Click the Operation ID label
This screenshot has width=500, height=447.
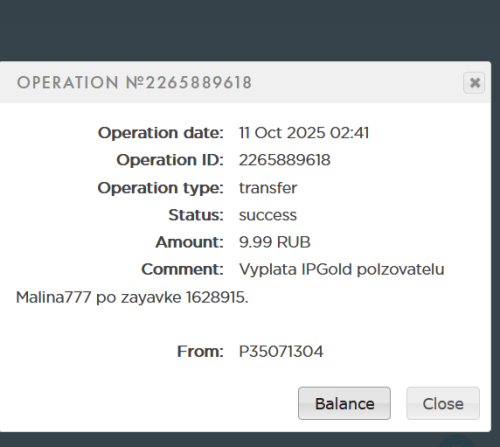[x=170, y=160]
